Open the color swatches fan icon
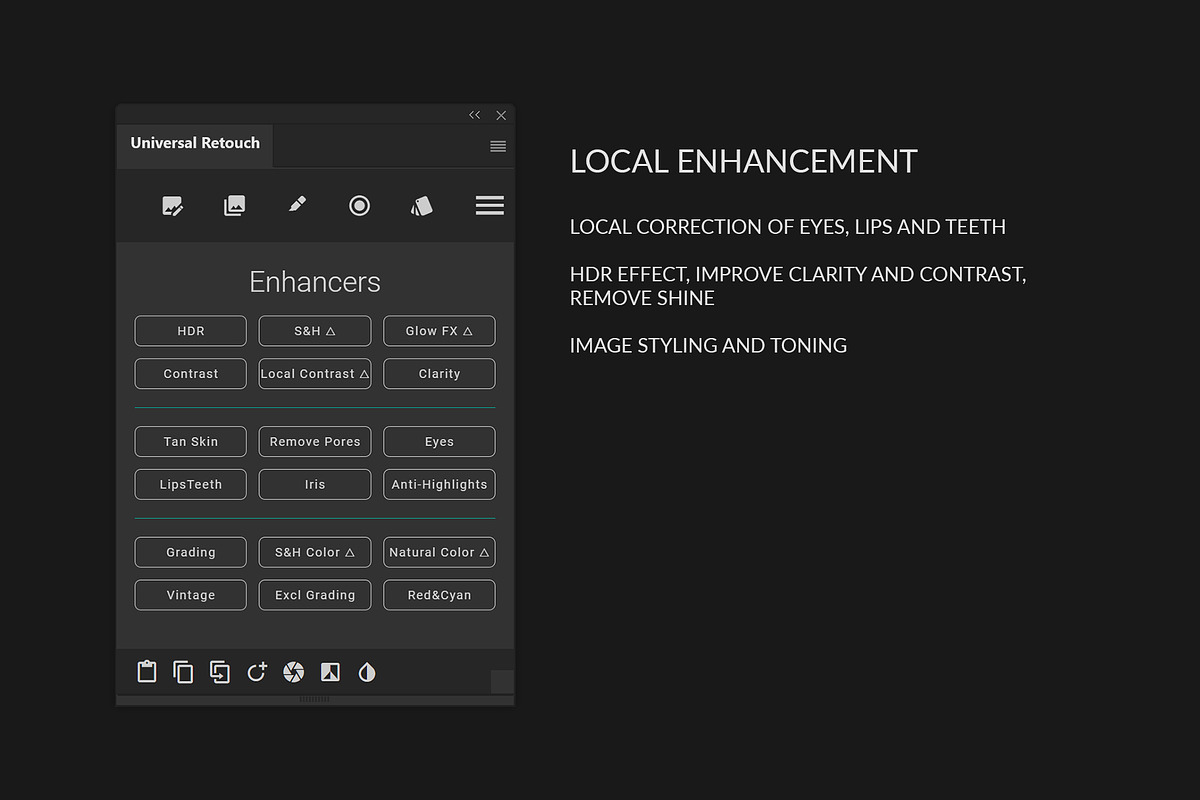This screenshot has width=1200, height=800. [422, 206]
